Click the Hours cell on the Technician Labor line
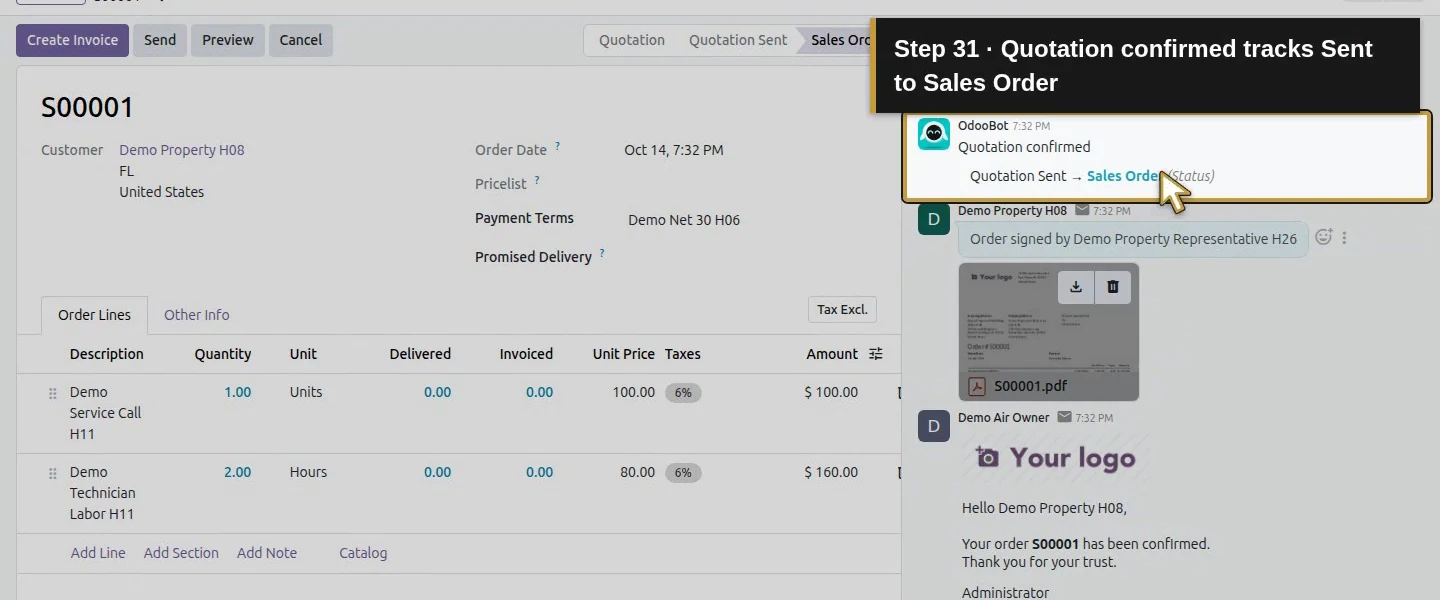Viewport: 1440px width, 600px height. pyautogui.click(x=308, y=472)
